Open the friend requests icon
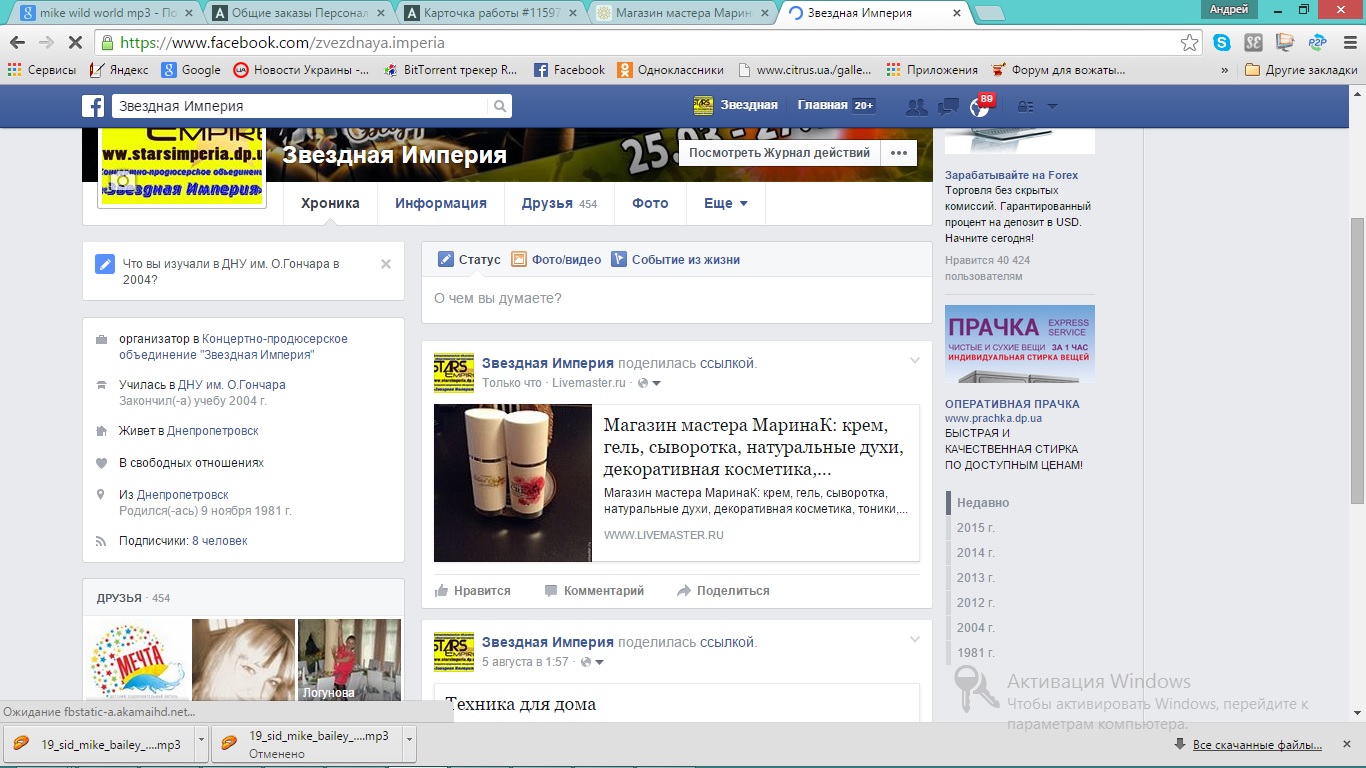This screenshot has width=1366, height=768. [915, 106]
